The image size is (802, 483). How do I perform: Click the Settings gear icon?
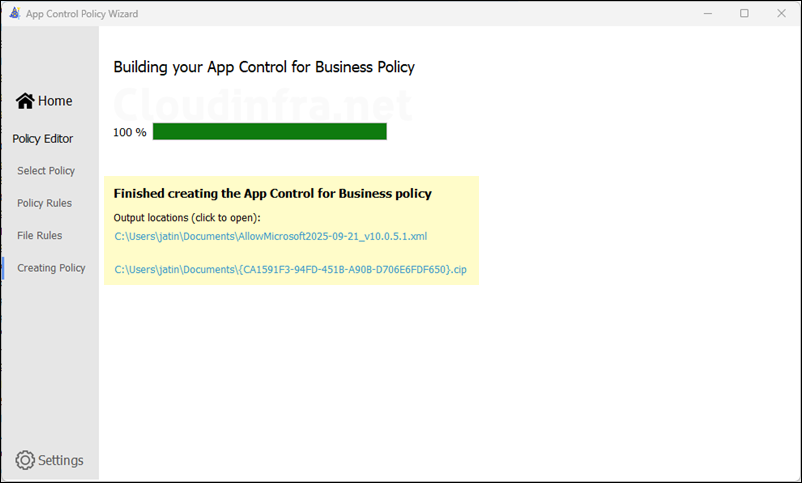25,460
